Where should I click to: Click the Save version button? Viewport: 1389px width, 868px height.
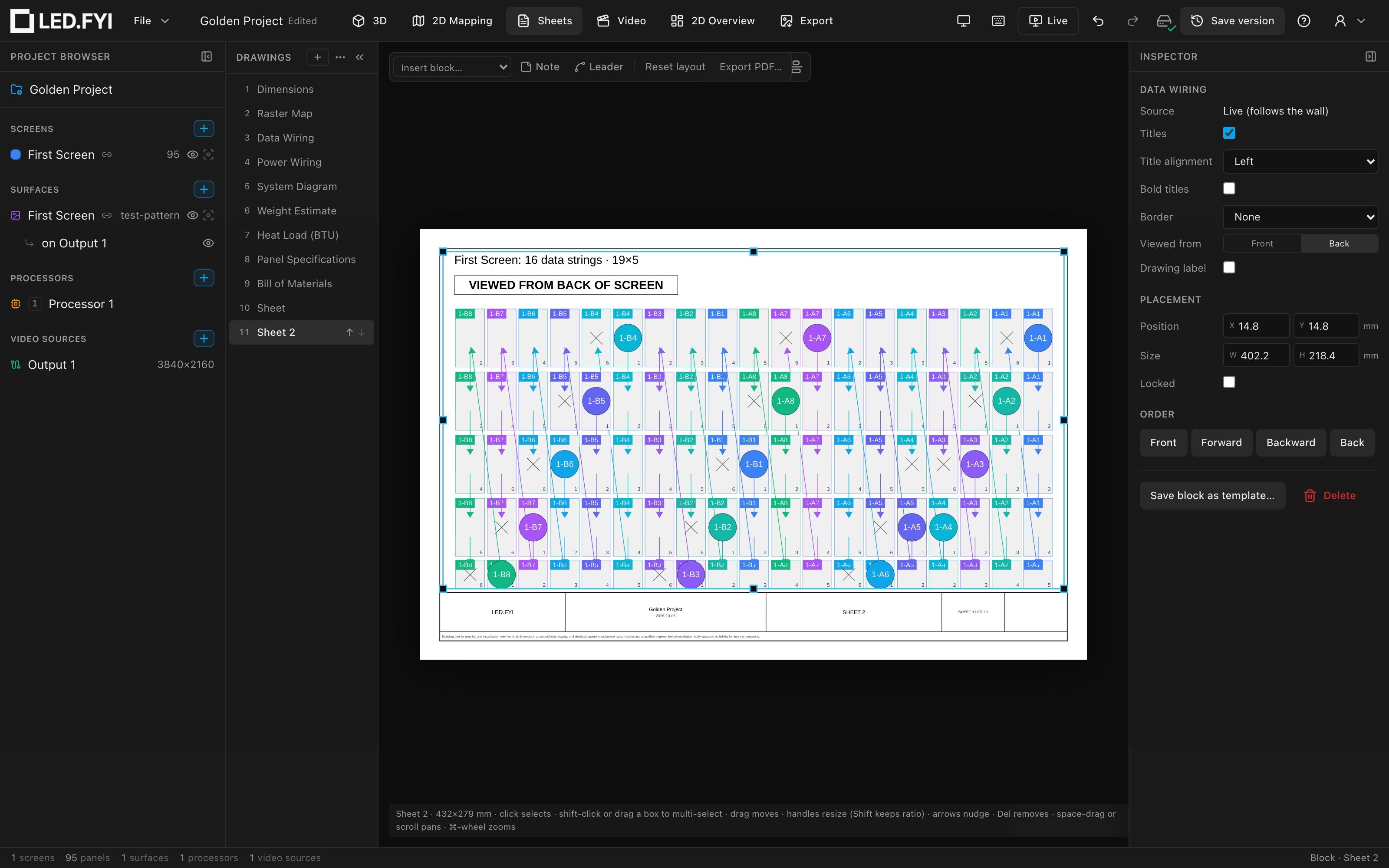coord(1232,21)
